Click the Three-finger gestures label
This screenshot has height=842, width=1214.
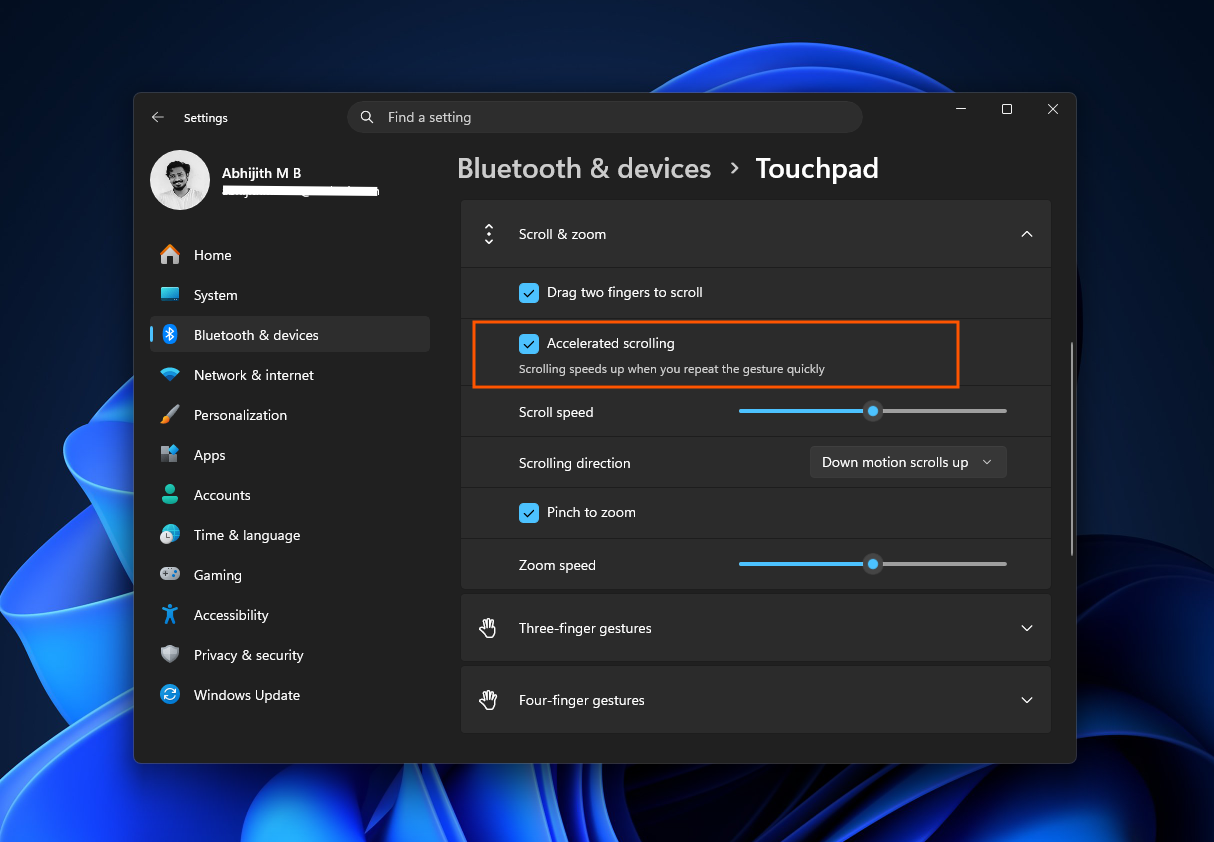pyautogui.click(x=585, y=628)
